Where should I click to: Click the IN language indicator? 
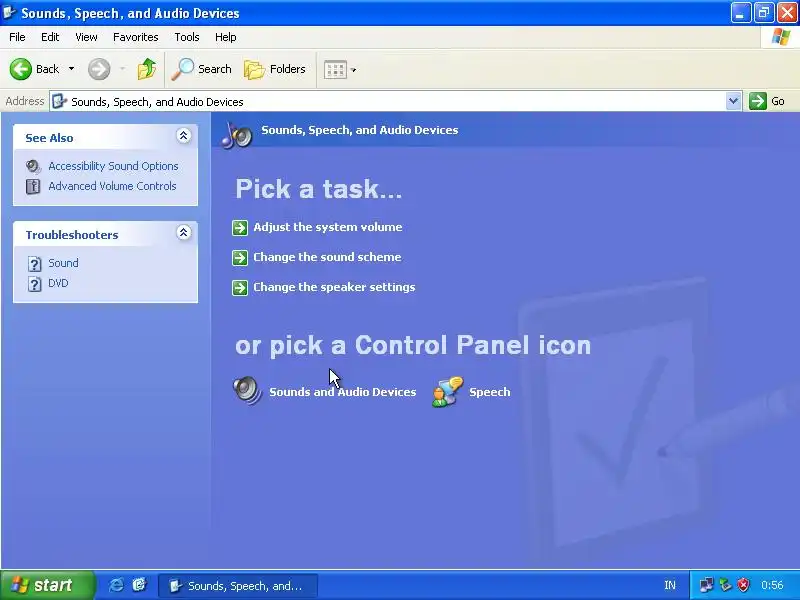pyautogui.click(x=669, y=585)
